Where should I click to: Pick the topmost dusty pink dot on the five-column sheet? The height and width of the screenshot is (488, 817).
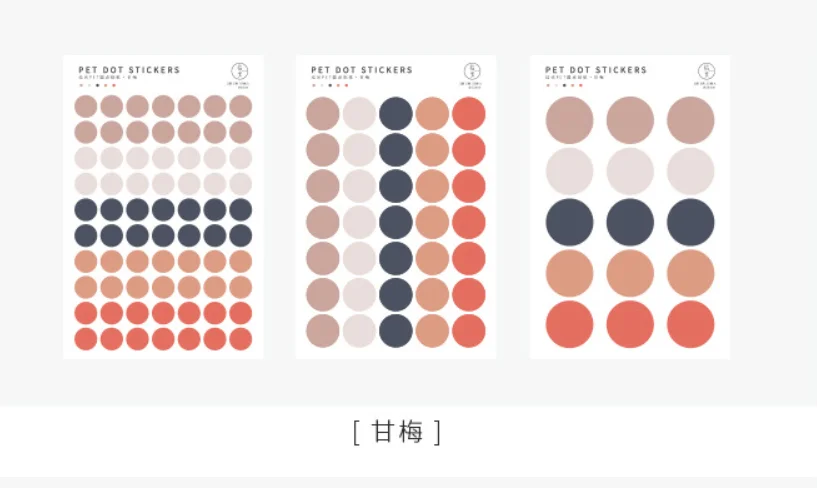[323, 114]
